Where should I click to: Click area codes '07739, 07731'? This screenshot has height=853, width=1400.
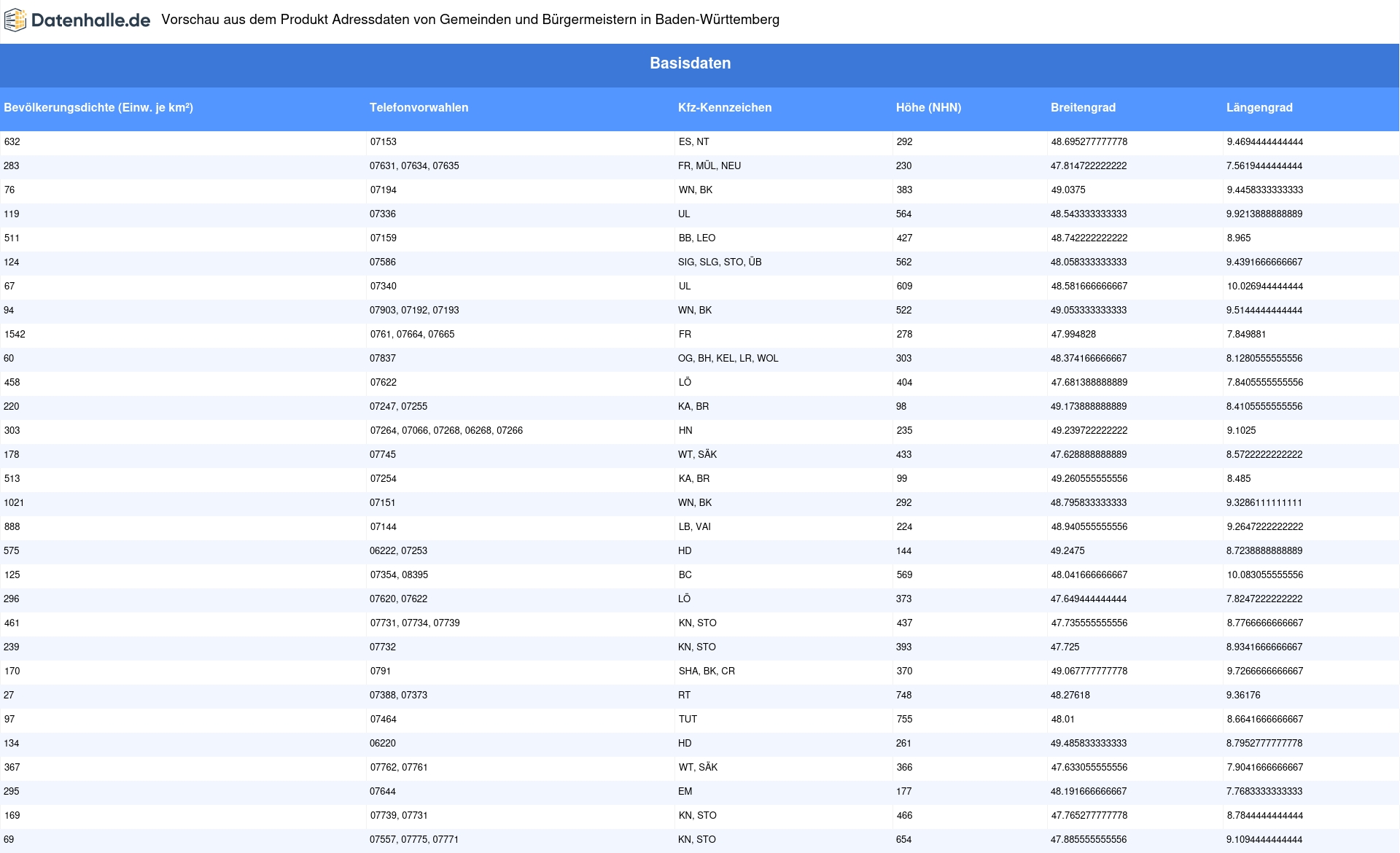[399, 816]
